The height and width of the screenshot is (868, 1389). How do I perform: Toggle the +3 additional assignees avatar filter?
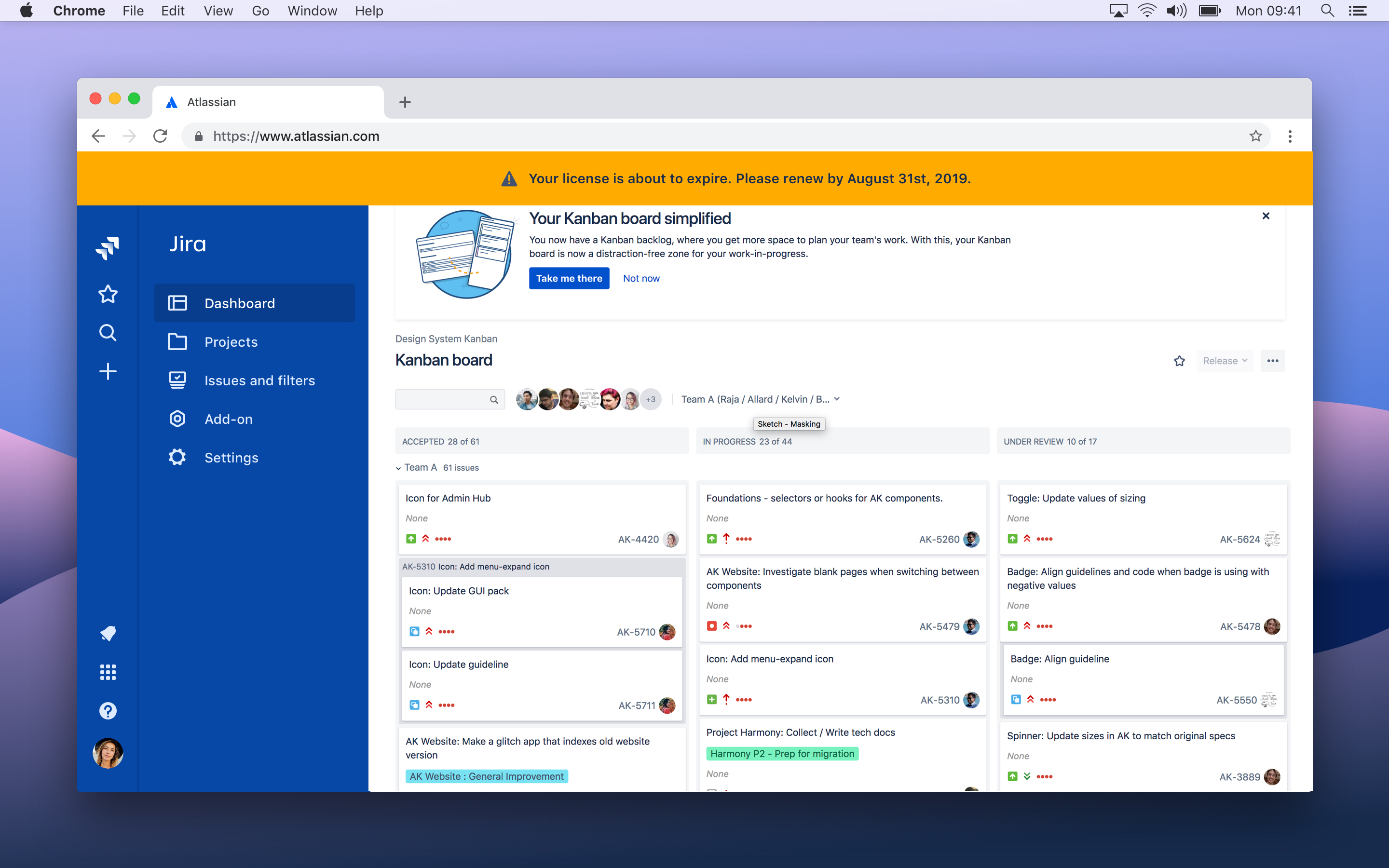[650, 400]
